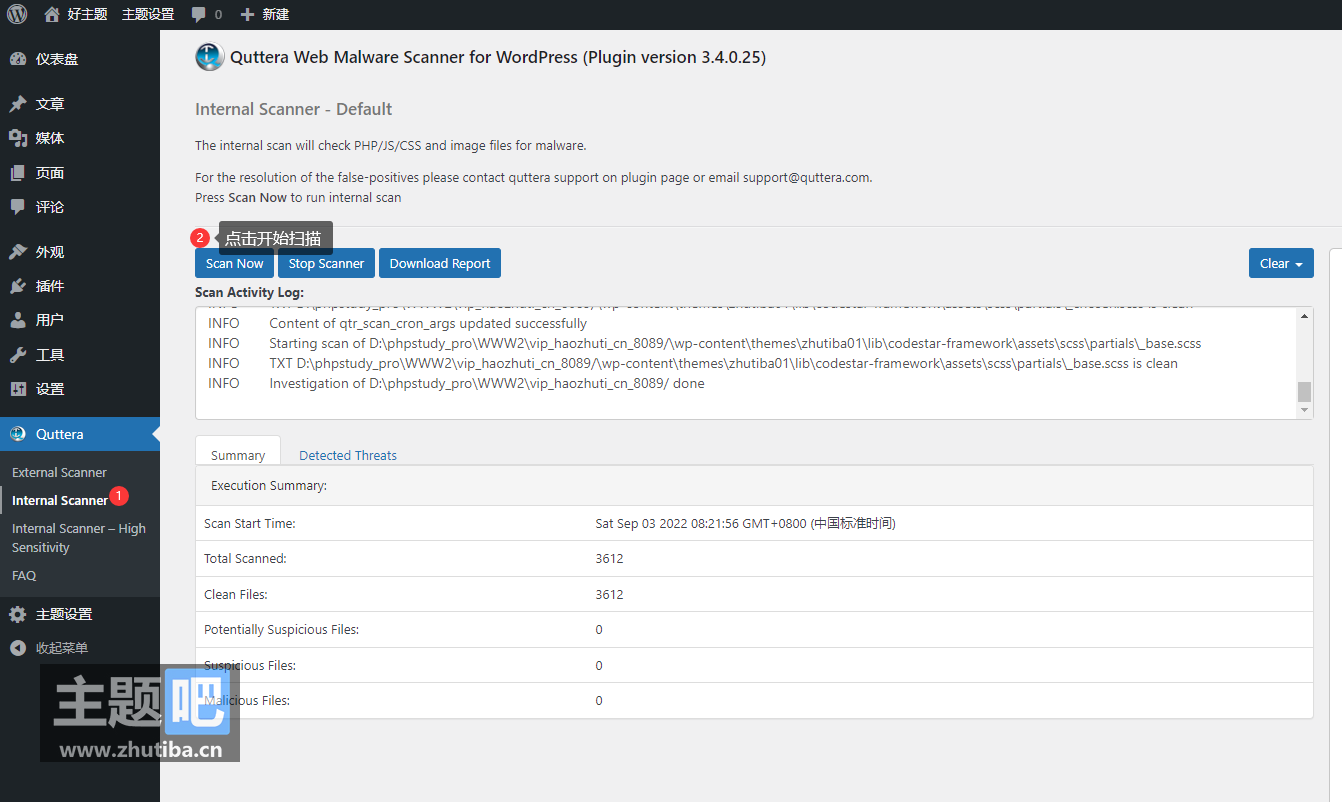The width and height of the screenshot is (1342, 802).
Task: Open the comments bubble icon in admin bar
Action: tap(199, 14)
